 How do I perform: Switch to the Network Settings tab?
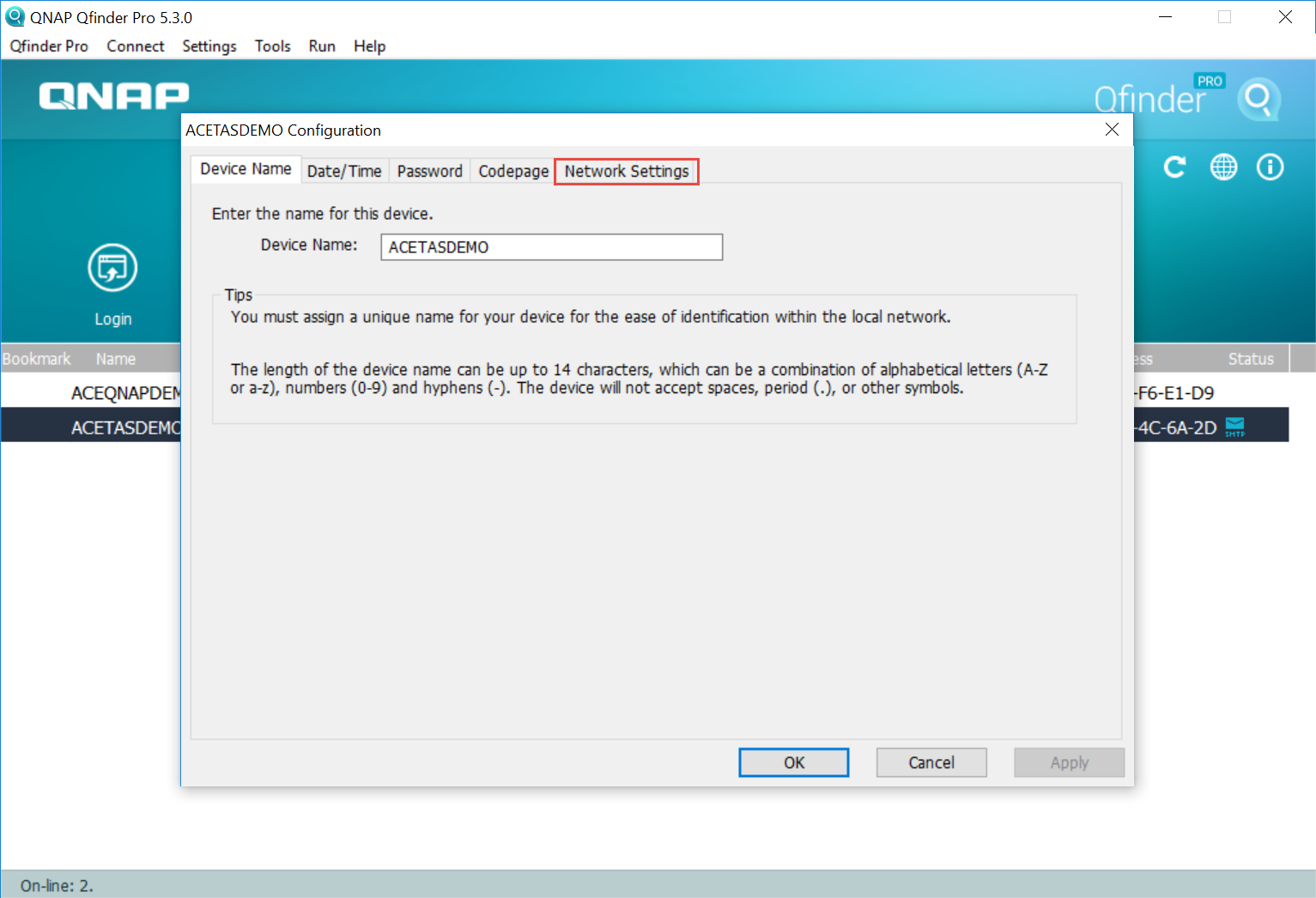pyautogui.click(x=627, y=172)
